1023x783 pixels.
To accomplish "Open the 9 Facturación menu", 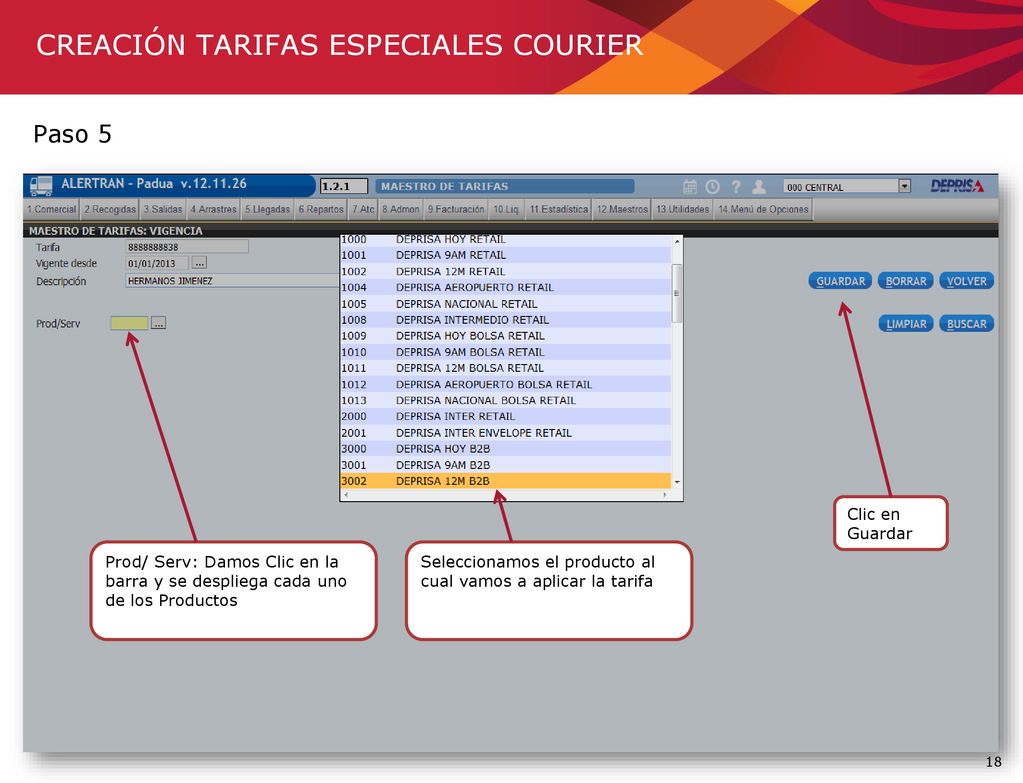I will 456,209.
